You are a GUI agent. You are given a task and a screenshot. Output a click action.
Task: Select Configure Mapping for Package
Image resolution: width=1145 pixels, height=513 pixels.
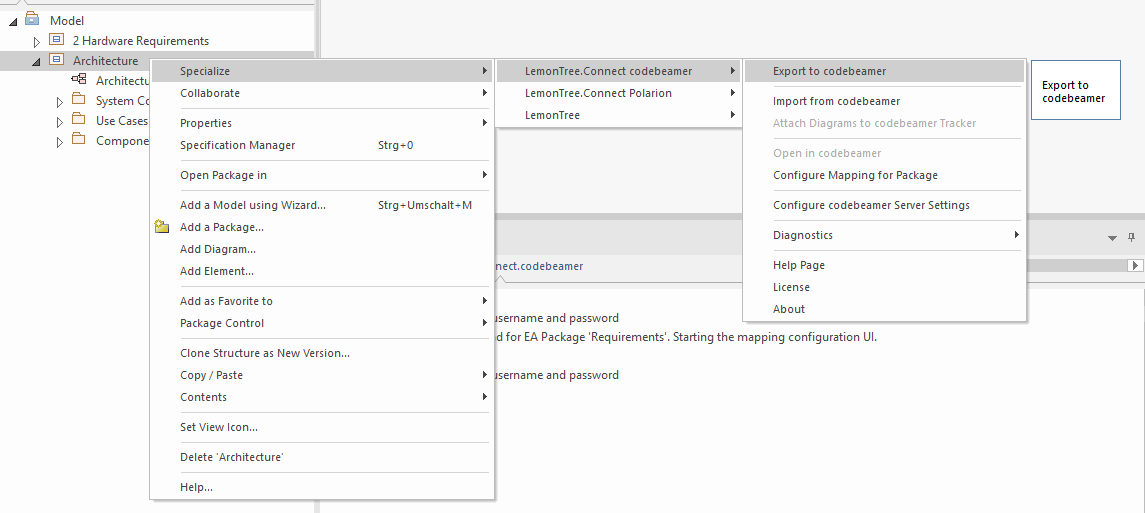click(884, 175)
